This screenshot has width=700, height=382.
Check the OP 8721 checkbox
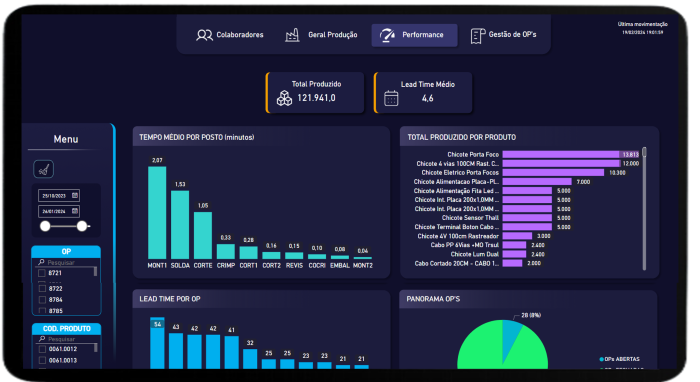42,273
